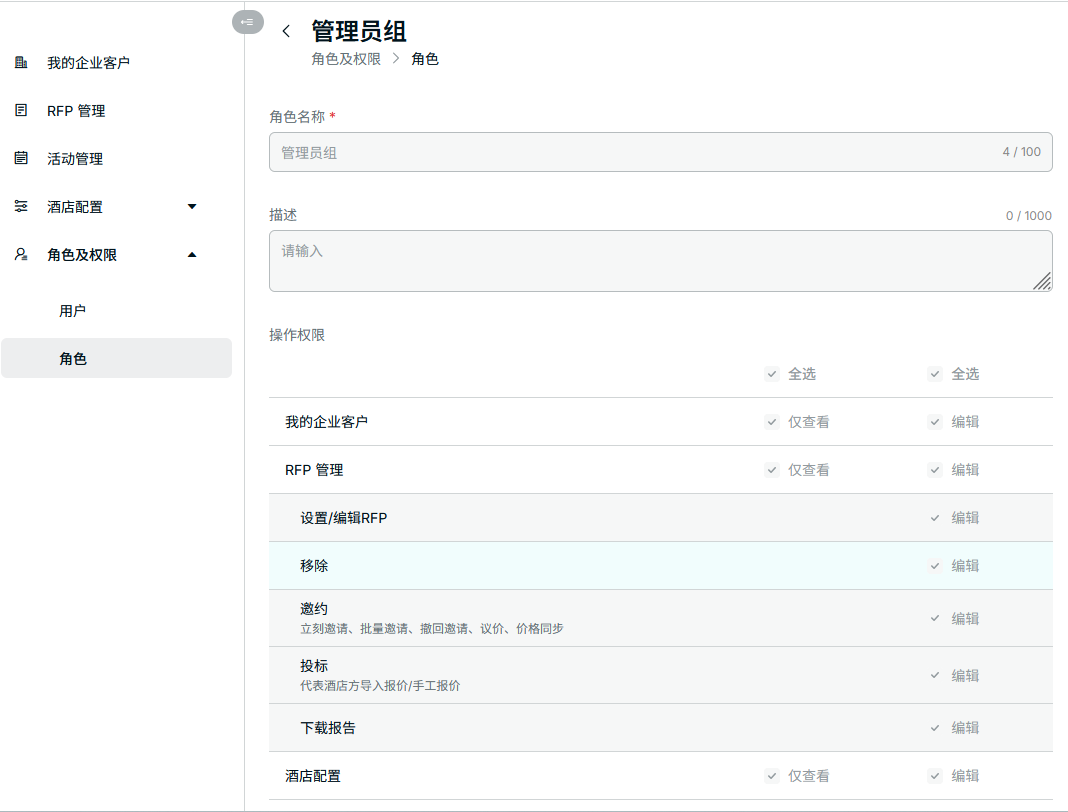Click the back arrow beside 管理员组 title
This screenshot has height=812, width=1068.
pos(286,31)
